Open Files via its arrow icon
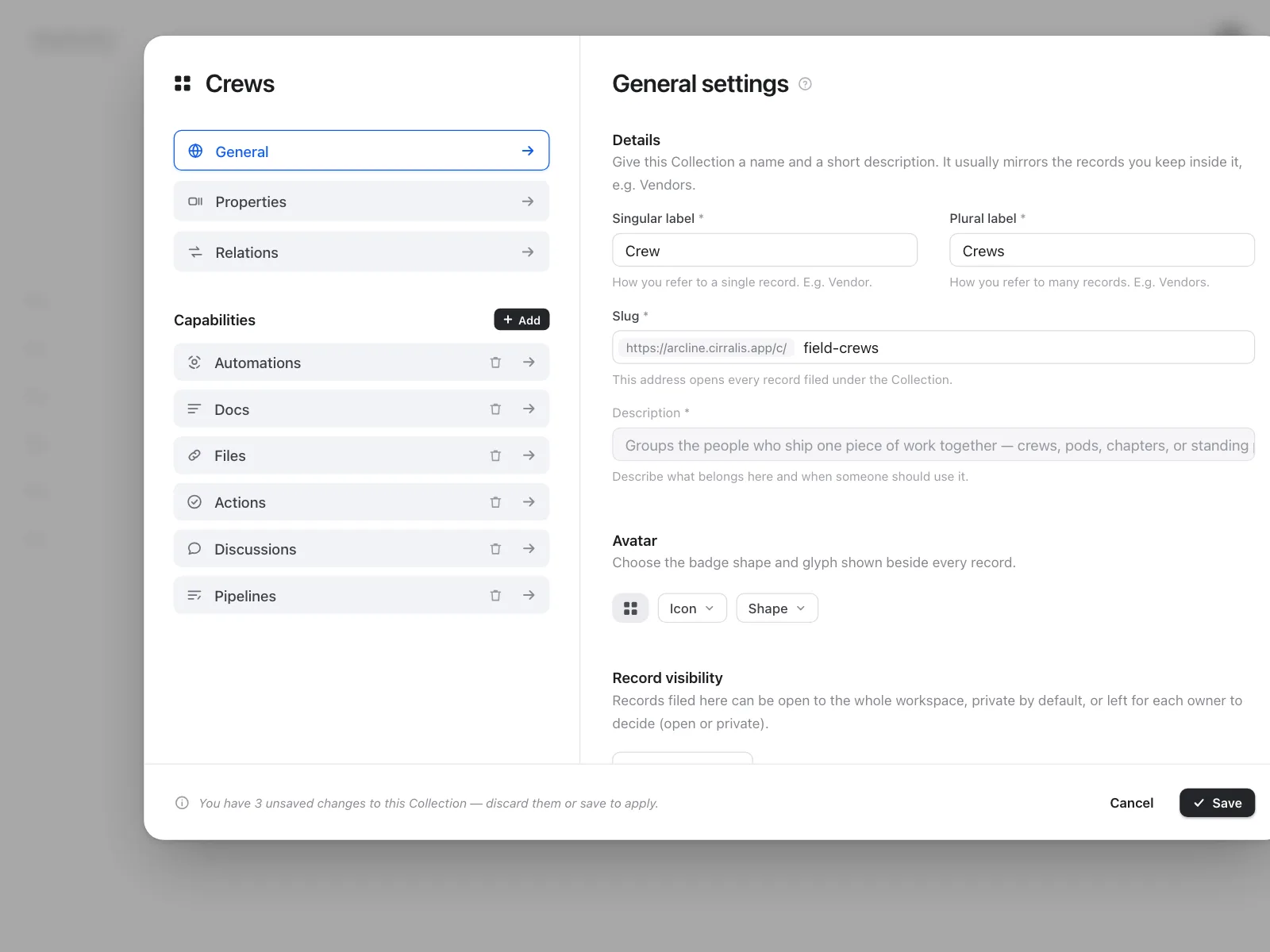The image size is (1270, 952). (529, 455)
